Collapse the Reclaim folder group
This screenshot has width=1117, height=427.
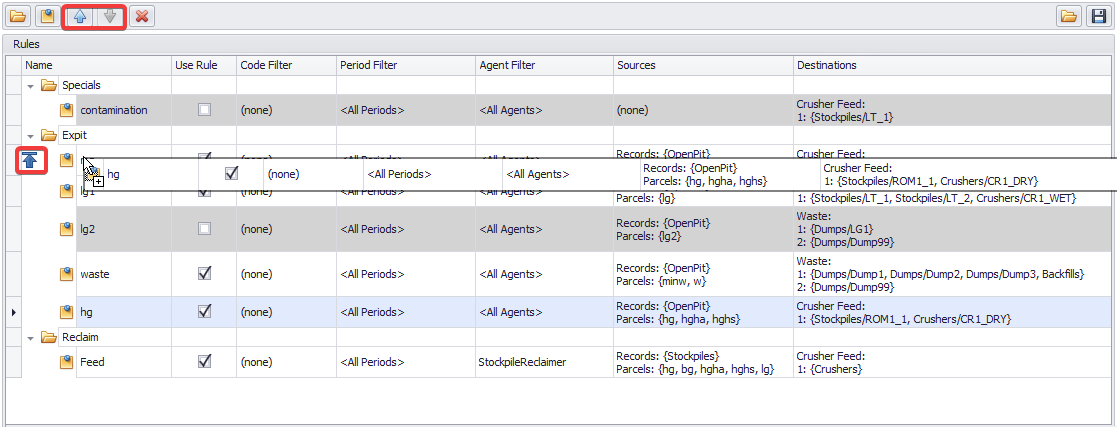pos(31,338)
